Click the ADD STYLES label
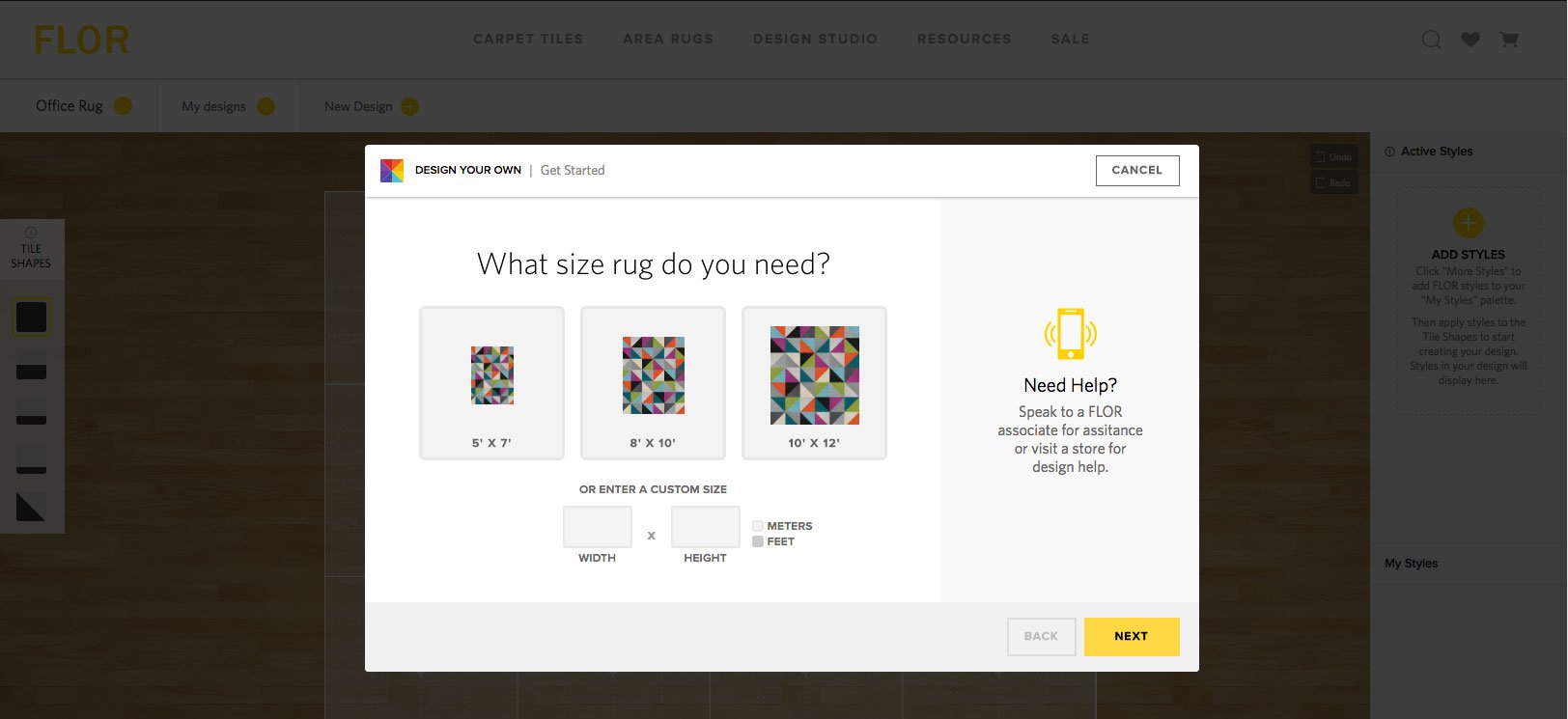Viewport: 1568px width, 719px height. tap(1469, 255)
